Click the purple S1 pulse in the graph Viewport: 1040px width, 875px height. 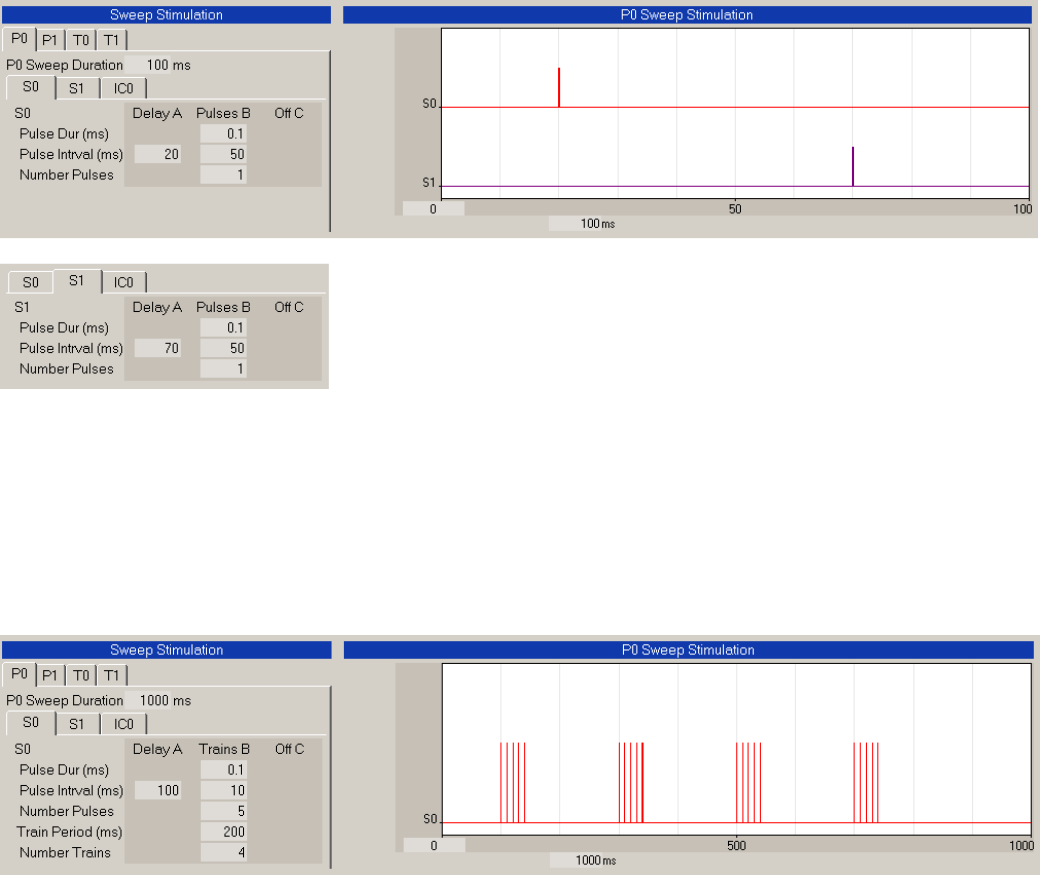click(853, 165)
